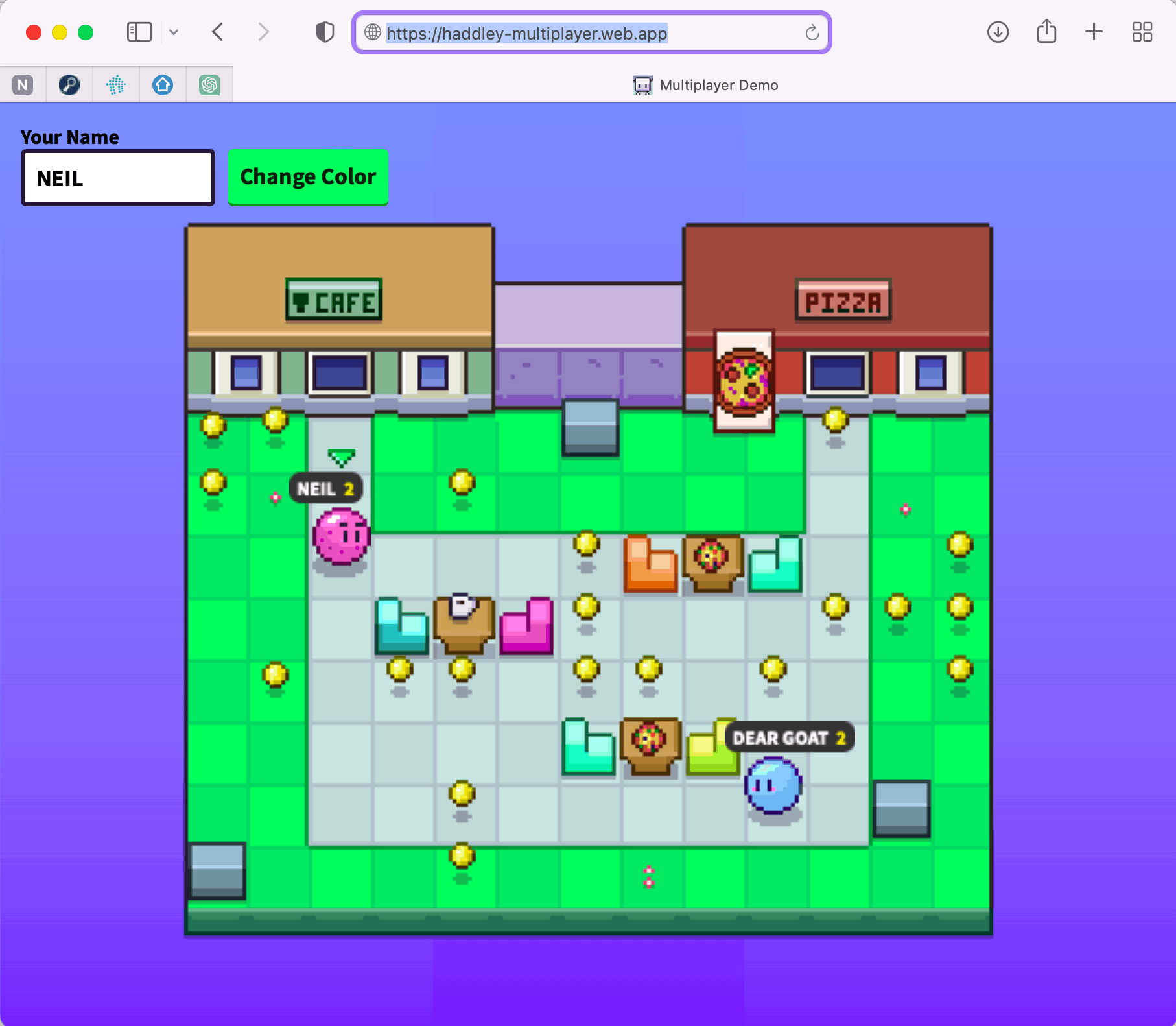
Task: Open the Share menu
Action: coord(1046,32)
